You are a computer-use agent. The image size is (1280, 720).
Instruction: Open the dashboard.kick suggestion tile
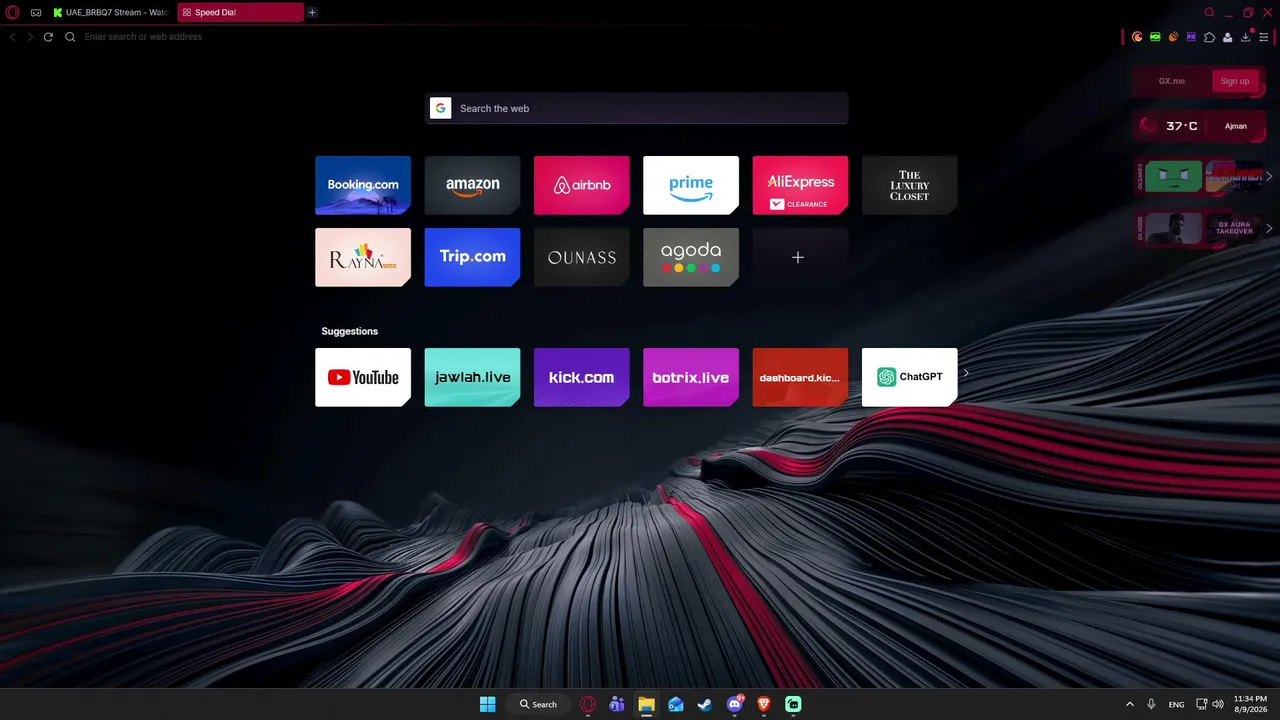[800, 377]
